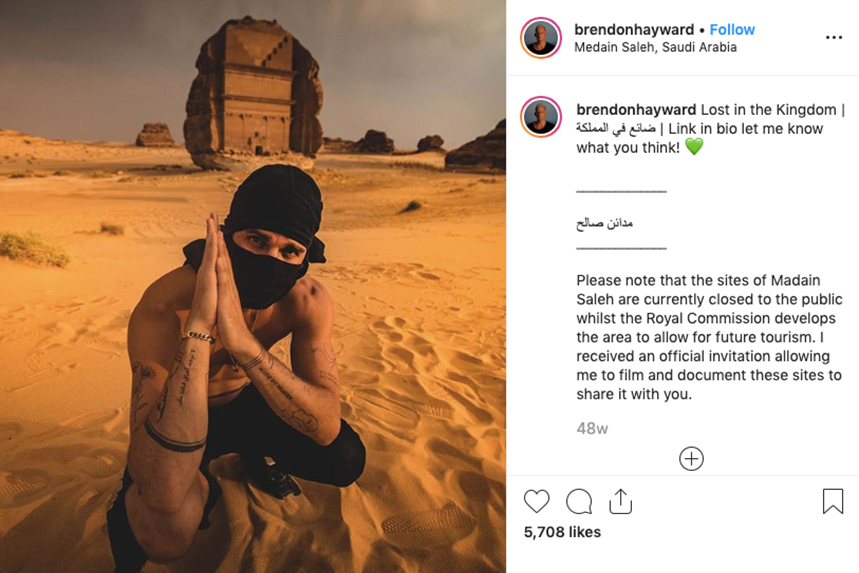Open the 48w timestamp link

[x=592, y=428]
